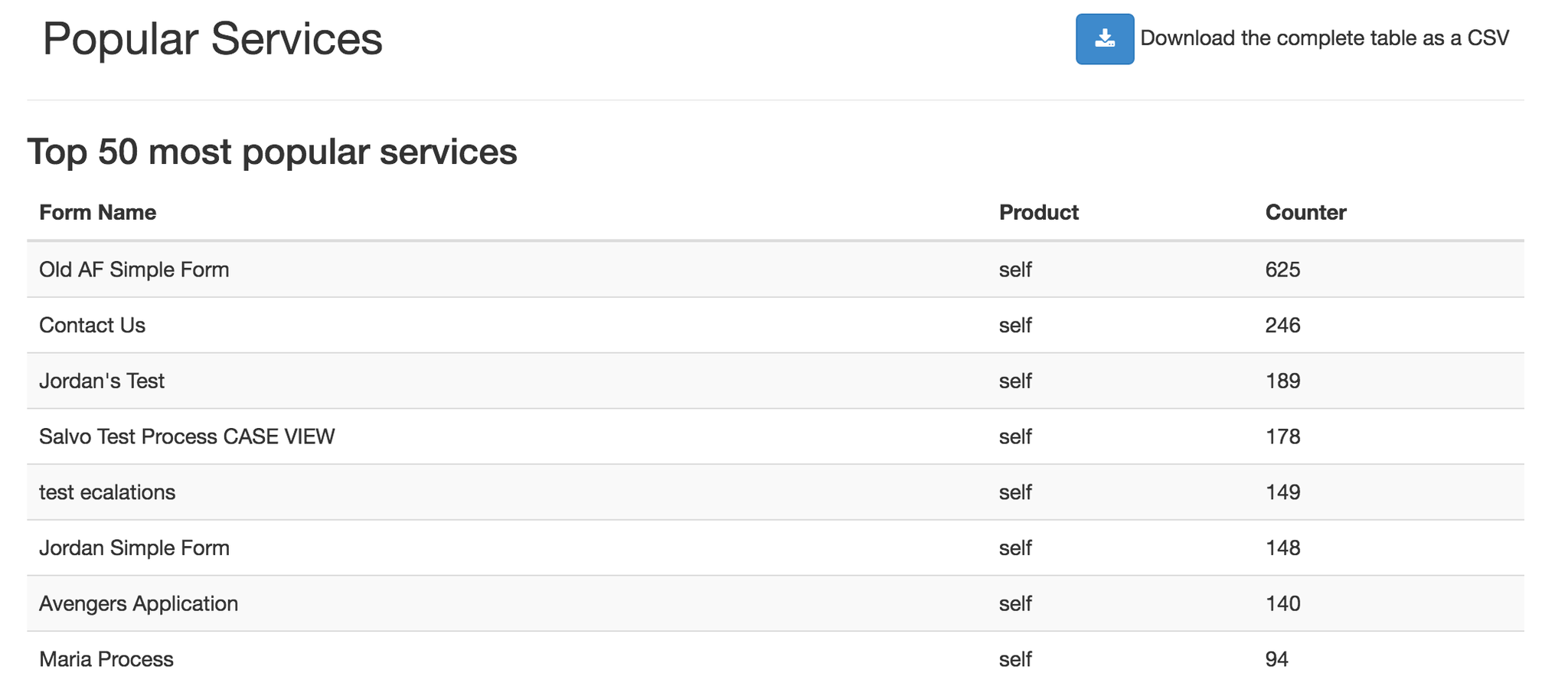The width and height of the screenshot is (1568, 680).
Task: Select the 'test ecalations' form name
Action: tap(107, 492)
